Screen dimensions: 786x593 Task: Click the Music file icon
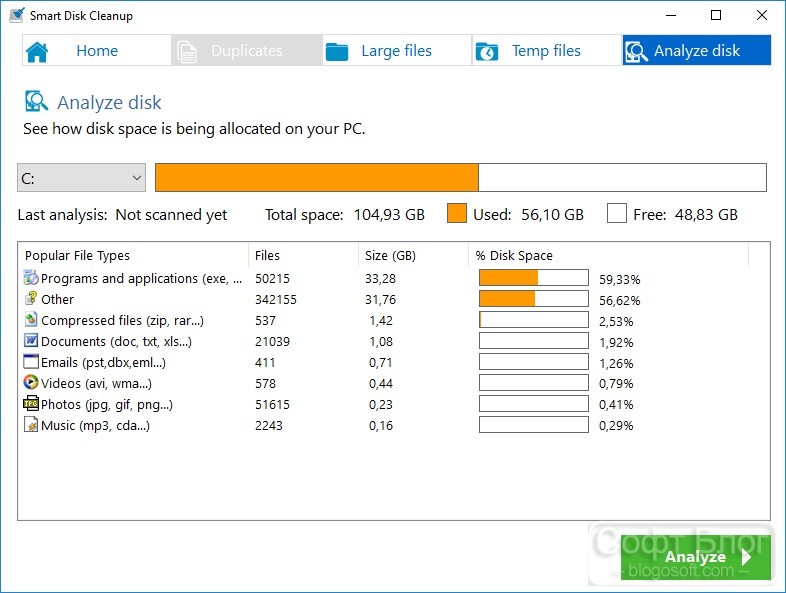point(31,425)
